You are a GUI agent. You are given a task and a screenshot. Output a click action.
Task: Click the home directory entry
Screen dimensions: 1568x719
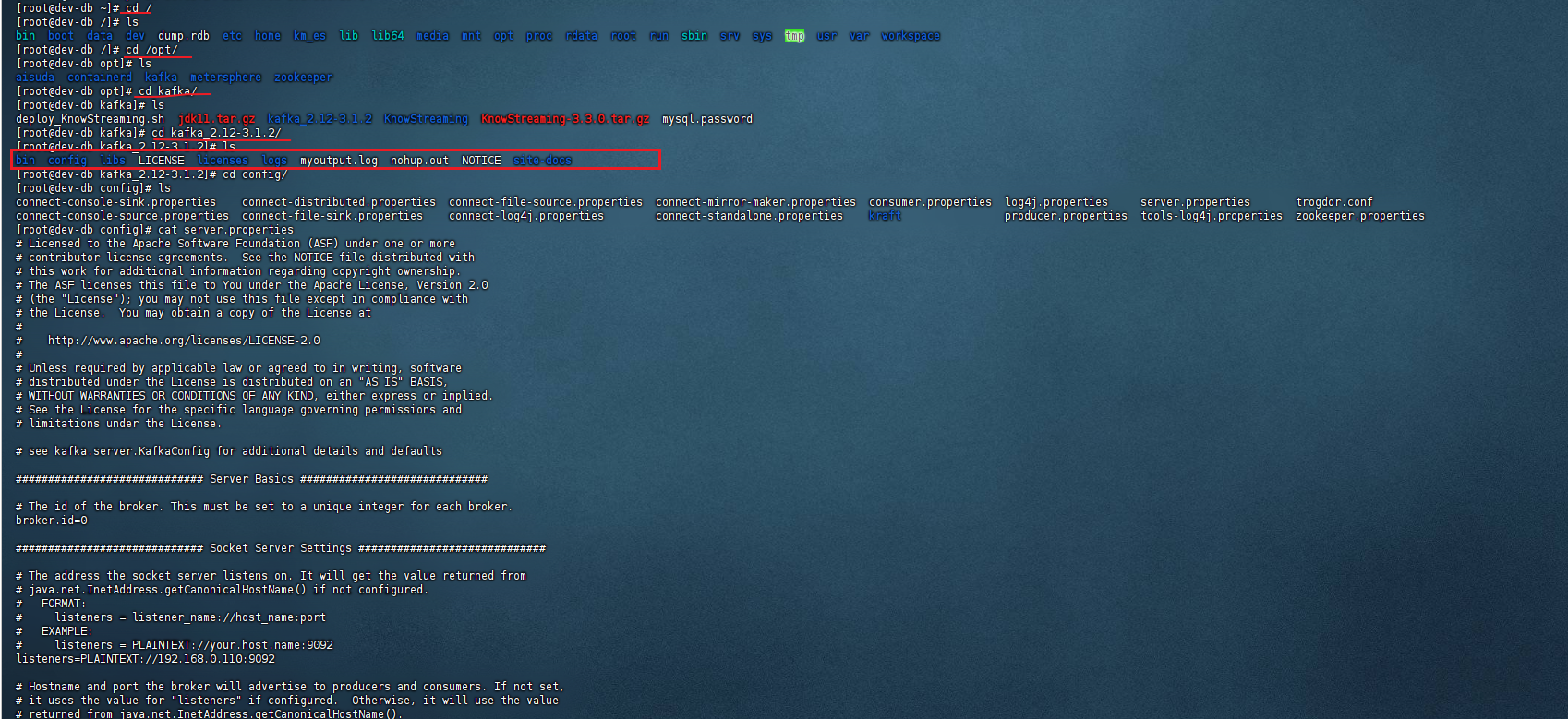point(268,36)
